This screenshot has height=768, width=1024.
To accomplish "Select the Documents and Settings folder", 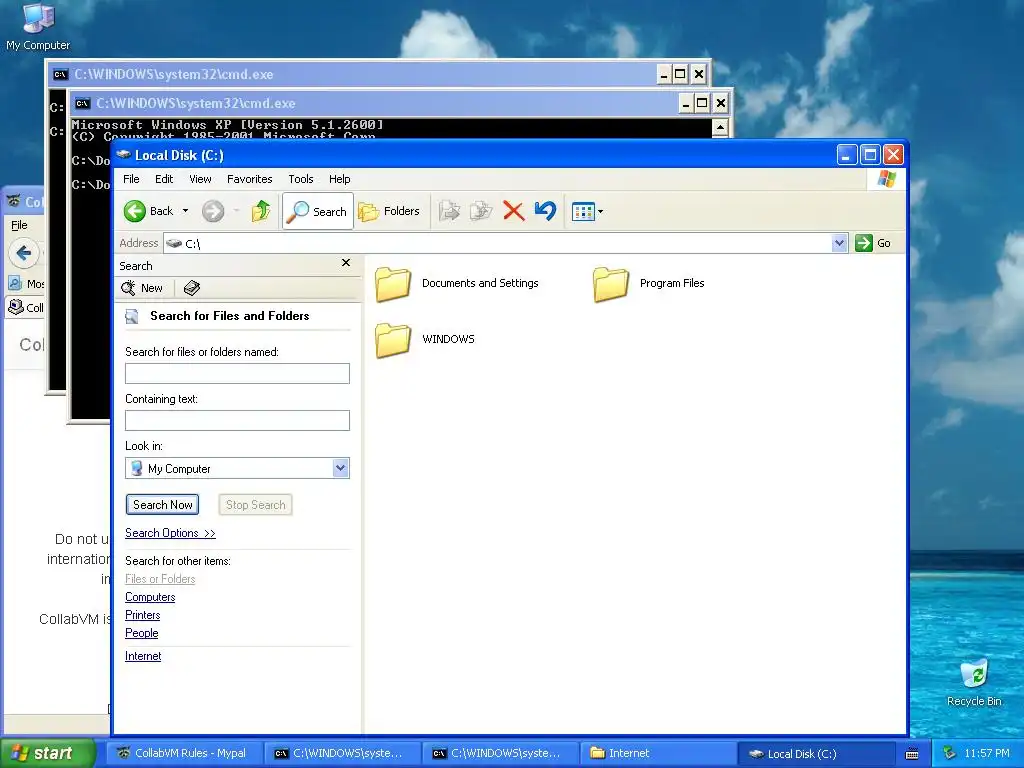I will tap(457, 284).
